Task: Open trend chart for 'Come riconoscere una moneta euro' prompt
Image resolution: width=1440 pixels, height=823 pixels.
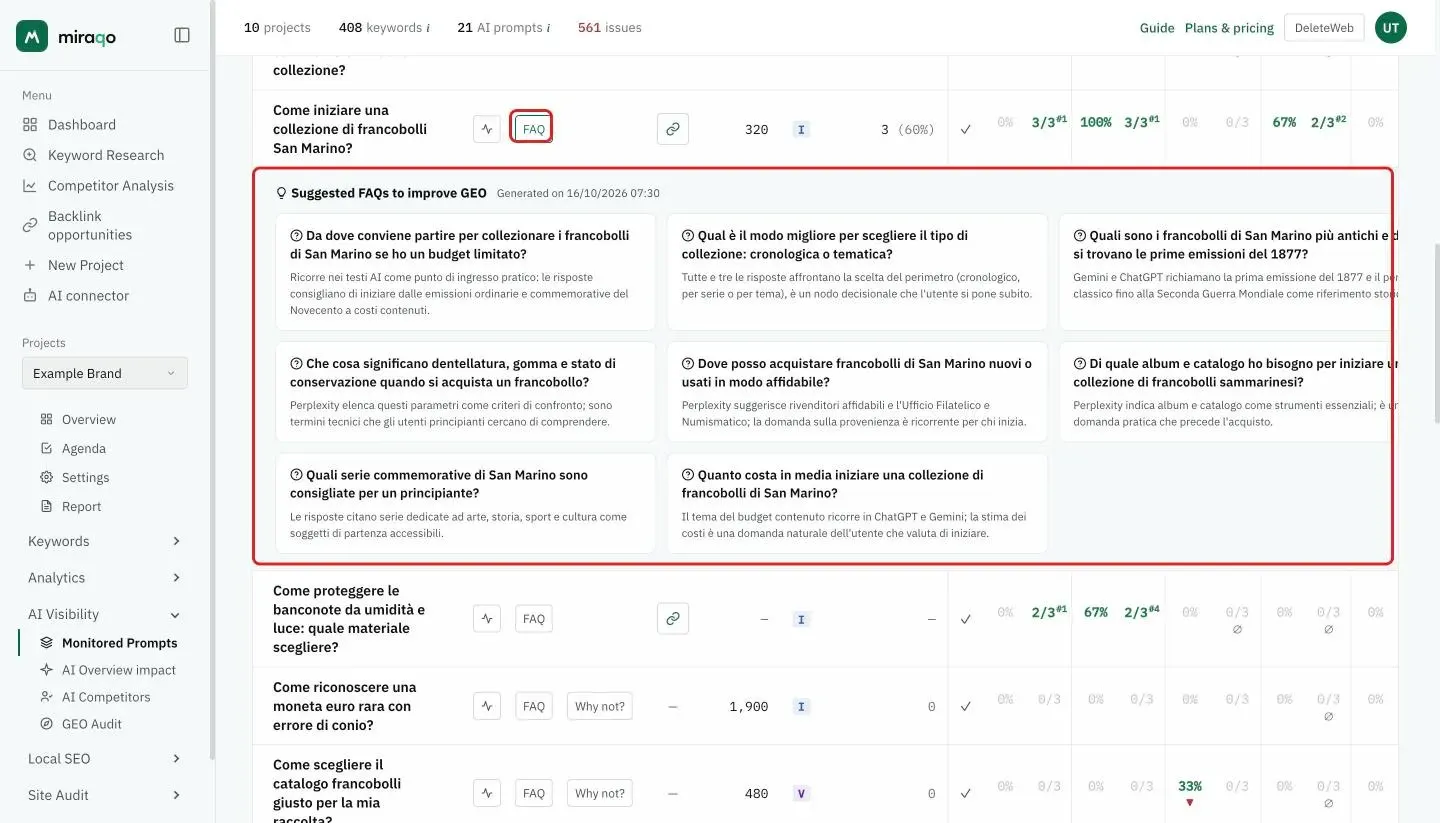Action: (x=487, y=706)
